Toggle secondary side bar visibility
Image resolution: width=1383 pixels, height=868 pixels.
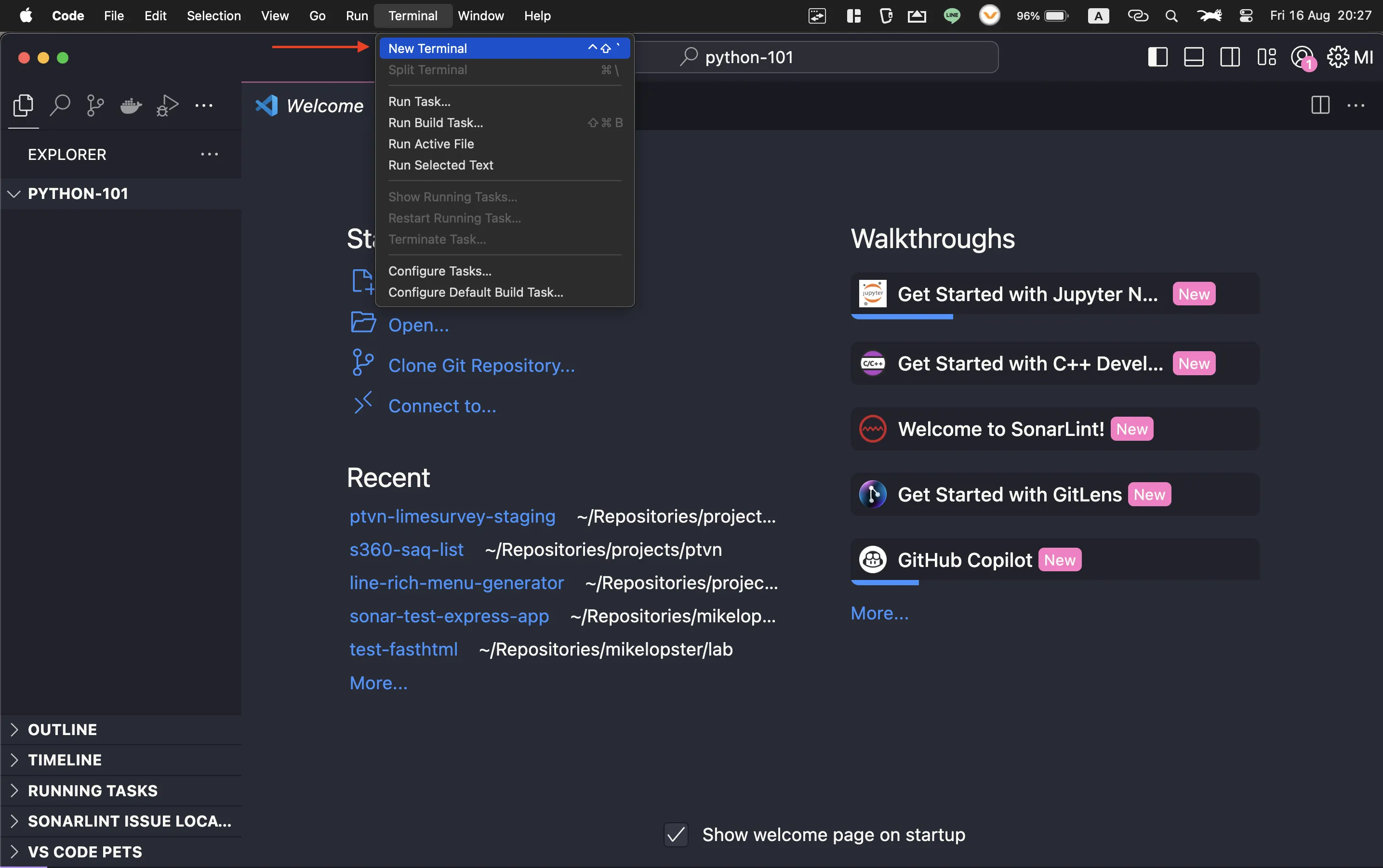click(1230, 57)
